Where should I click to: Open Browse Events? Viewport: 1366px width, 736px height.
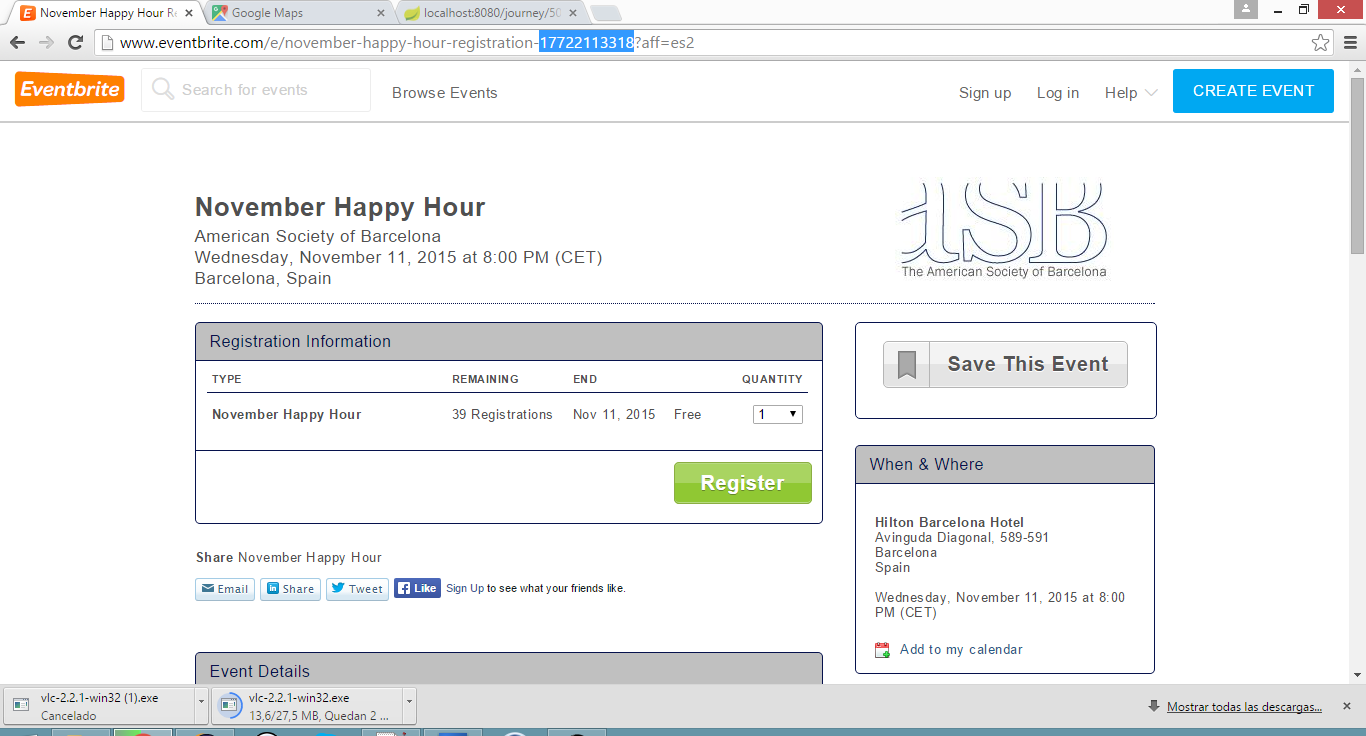[x=444, y=92]
